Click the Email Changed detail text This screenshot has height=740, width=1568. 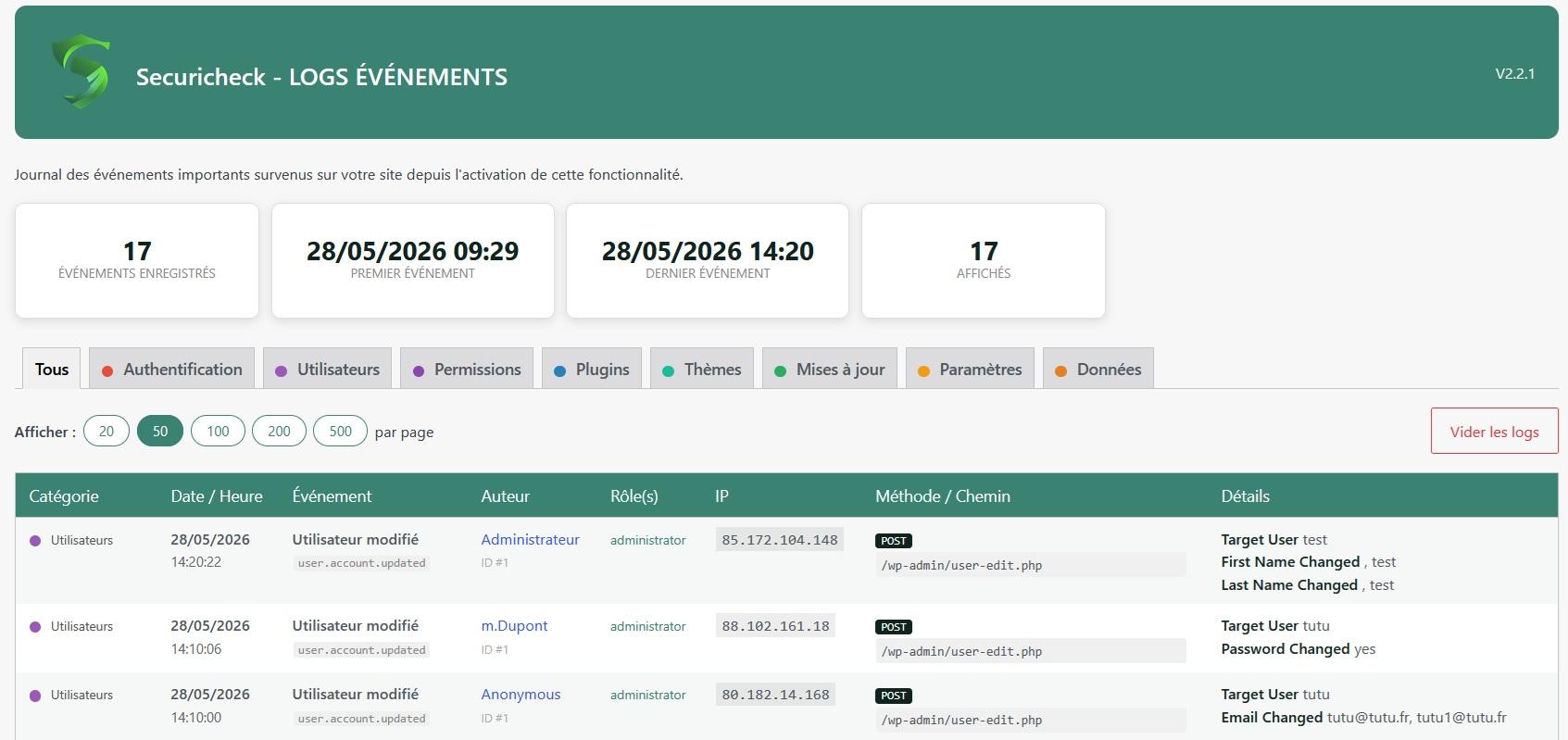pyautogui.click(x=1363, y=718)
